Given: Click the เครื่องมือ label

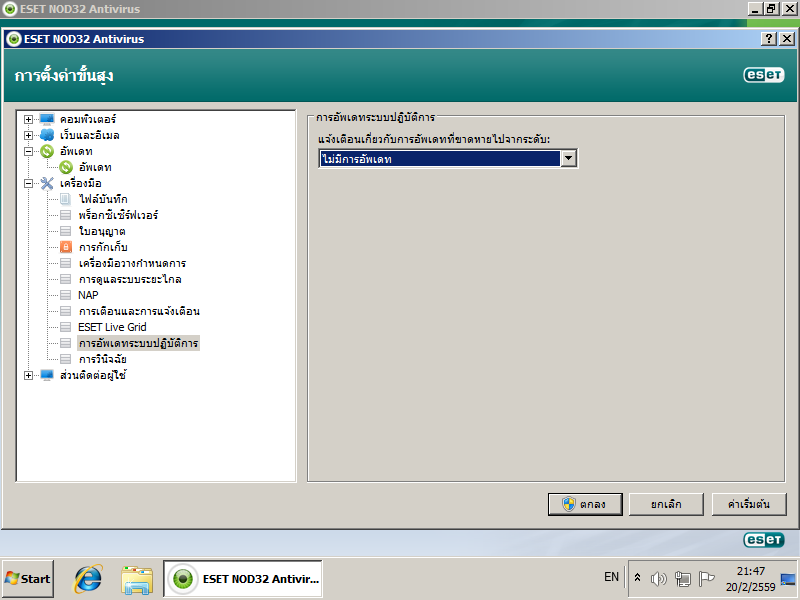Looking at the screenshot, I should tap(81, 183).
